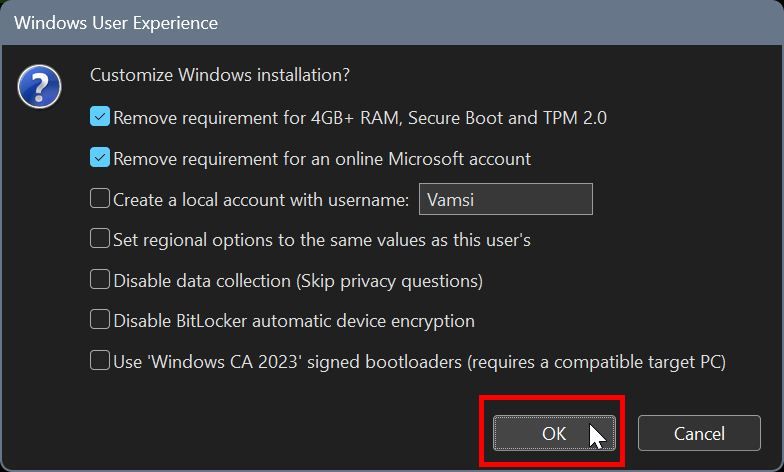The image size is (784, 472).
Task: Check the disable data collection box
Action: click(x=100, y=280)
